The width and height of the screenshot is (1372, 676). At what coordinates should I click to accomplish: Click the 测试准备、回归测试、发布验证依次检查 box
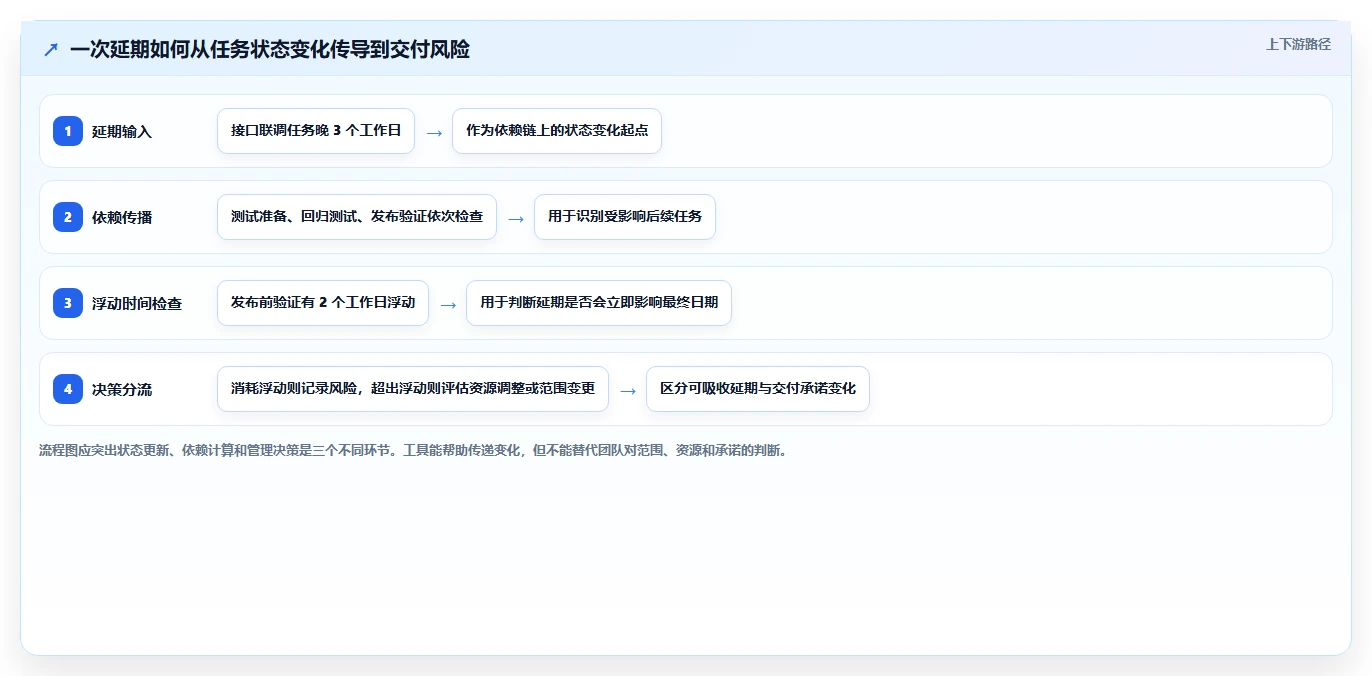[357, 217]
